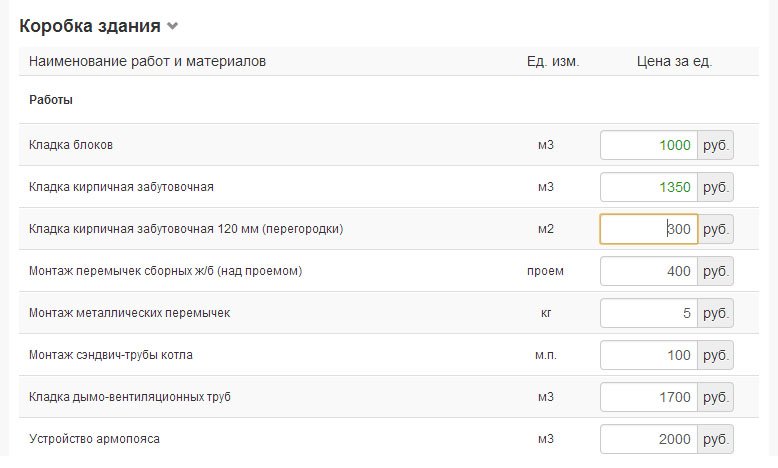This screenshot has width=778, height=468.
Task: Select the Работы subsection label
Action: 51,100
